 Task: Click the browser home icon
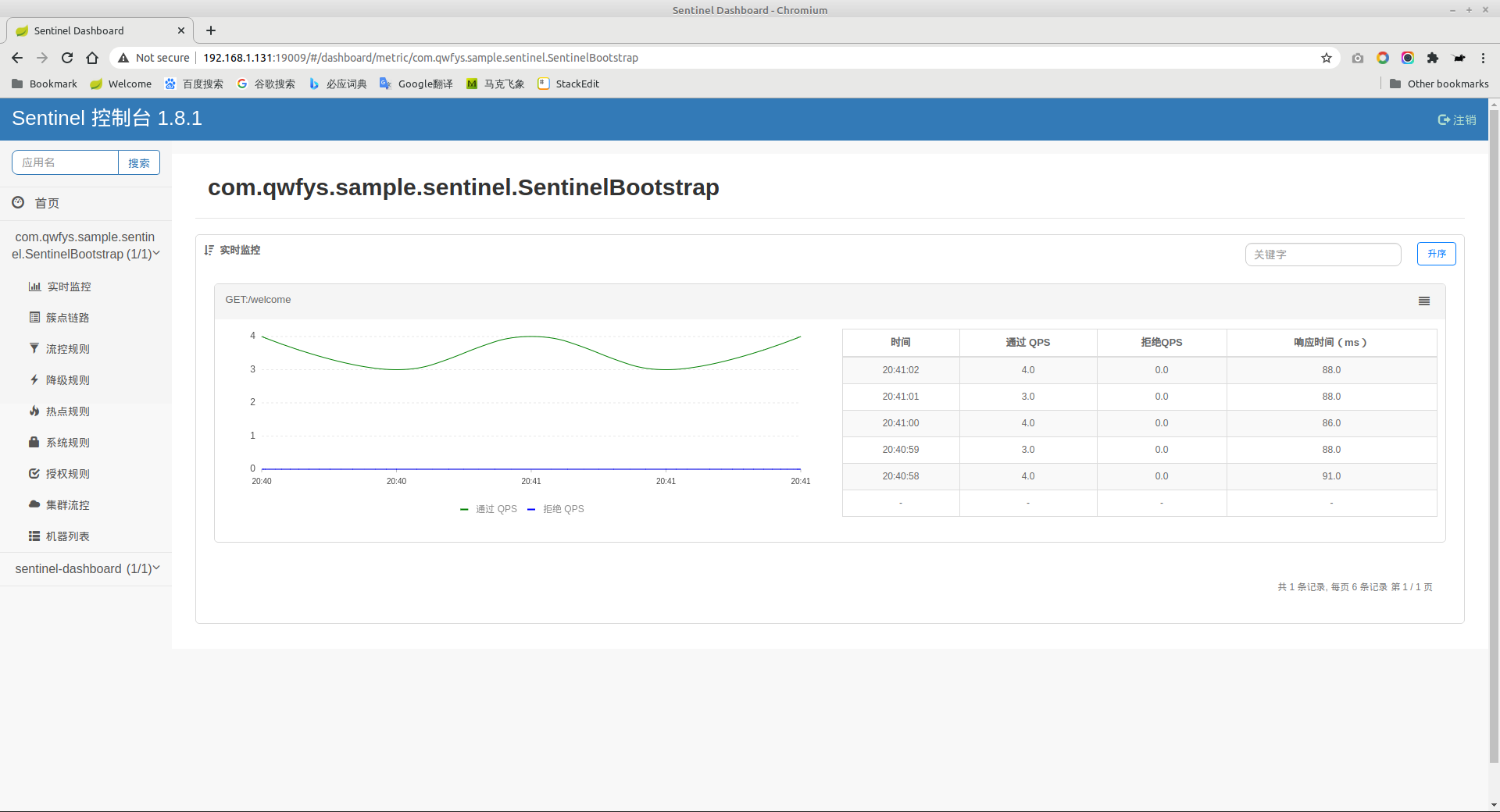[92, 58]
